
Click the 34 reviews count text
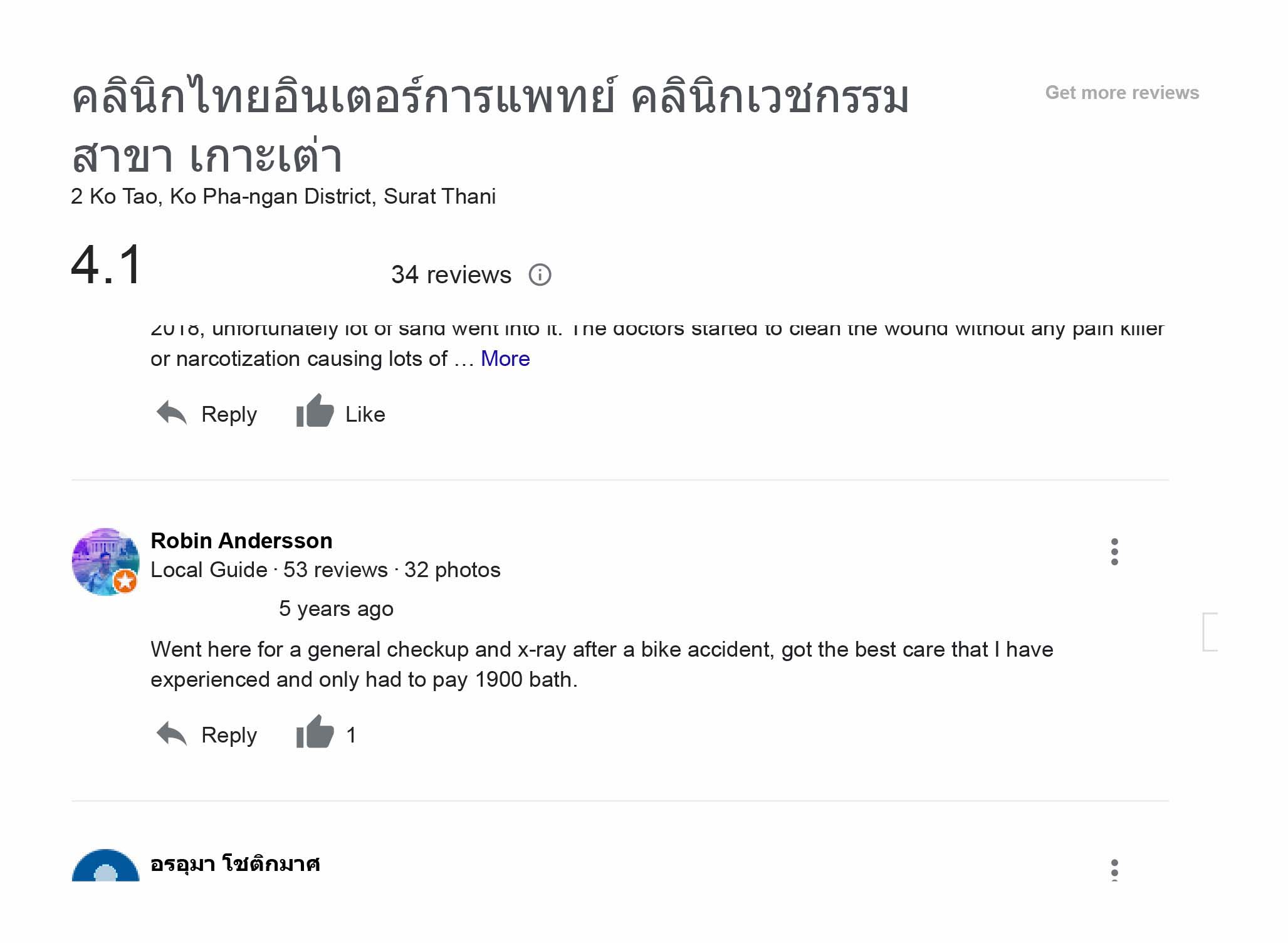click(451, 275)
